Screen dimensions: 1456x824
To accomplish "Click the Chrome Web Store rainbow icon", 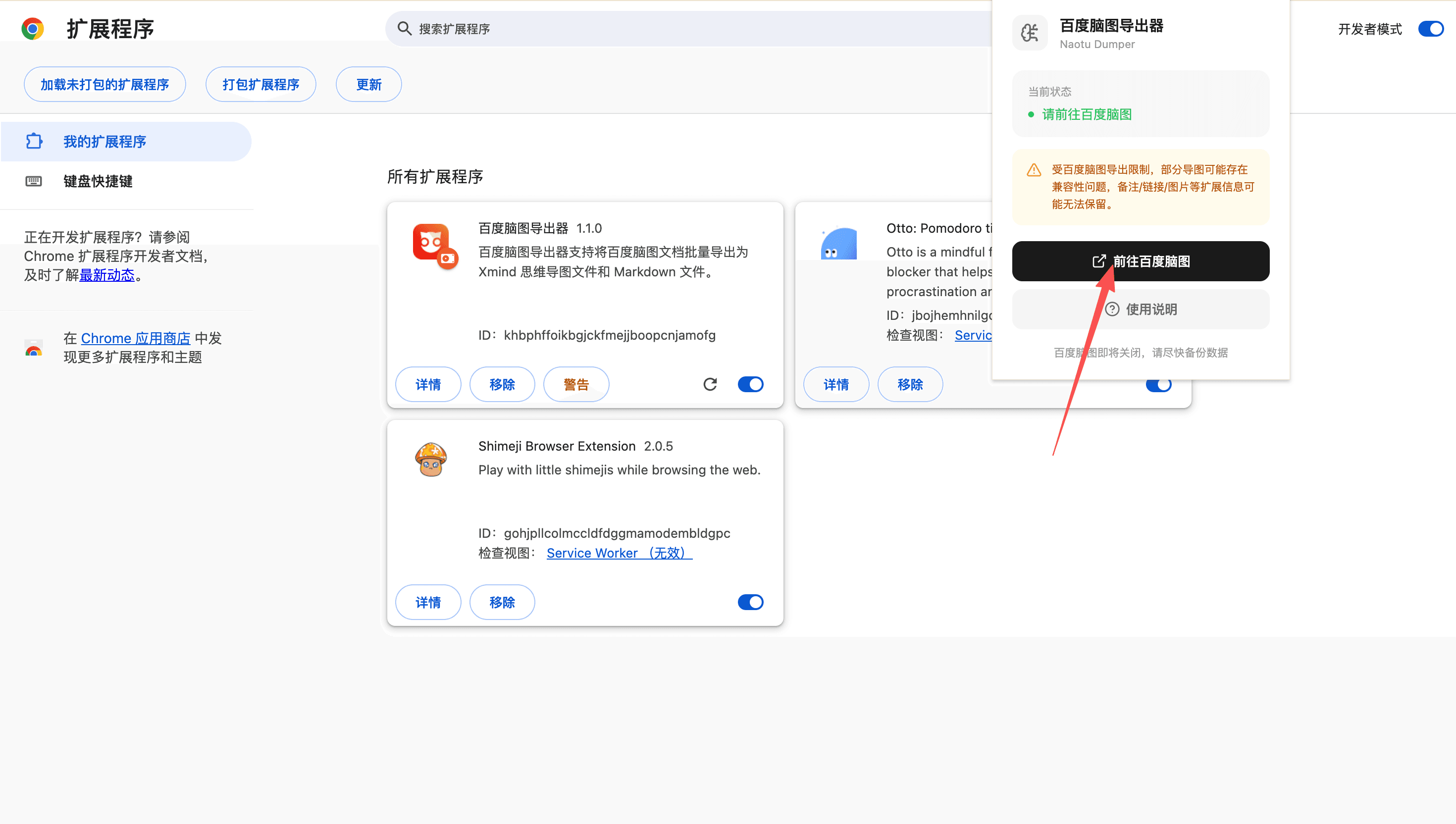I will tap(34, 348).
